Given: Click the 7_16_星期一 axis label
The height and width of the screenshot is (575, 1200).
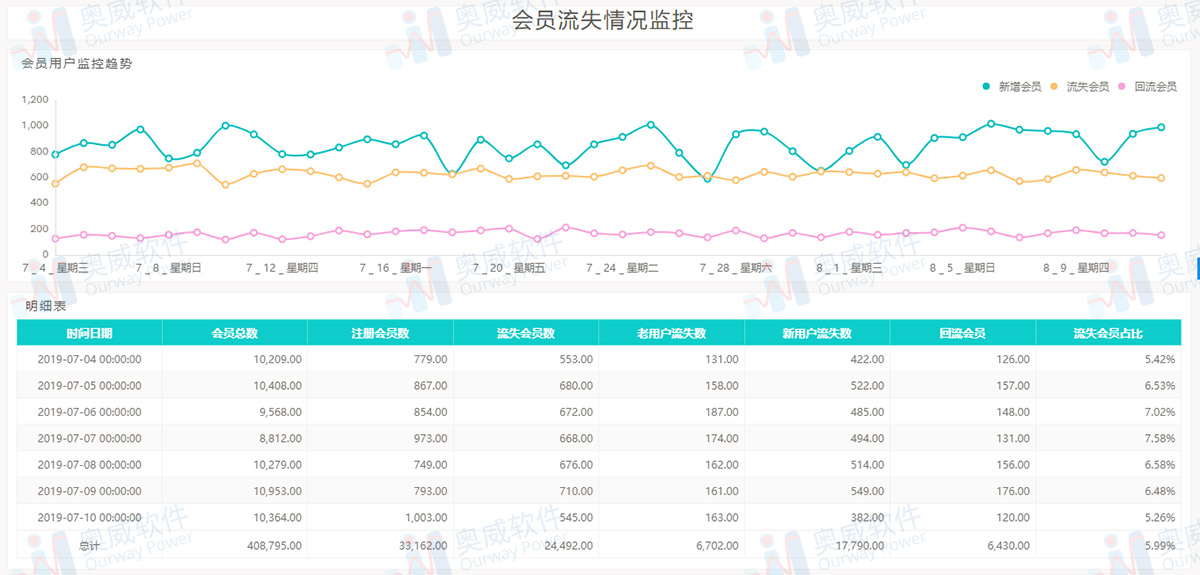Looking at the screenshot, I should [396, 268].
